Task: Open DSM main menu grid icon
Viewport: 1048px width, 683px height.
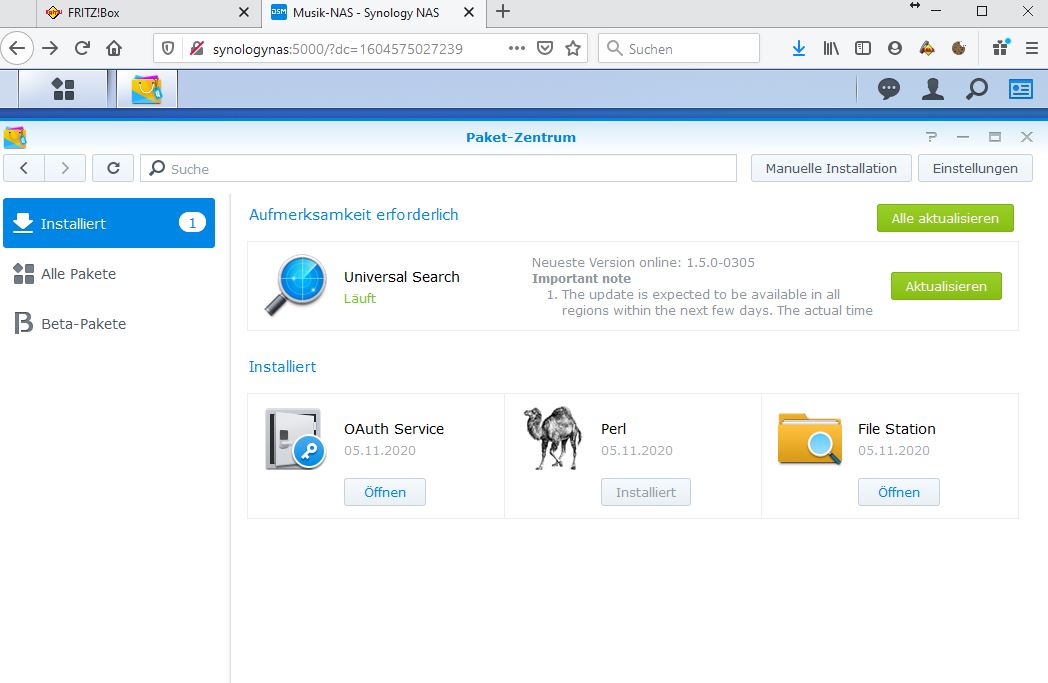Action: (x=63, y=89)
